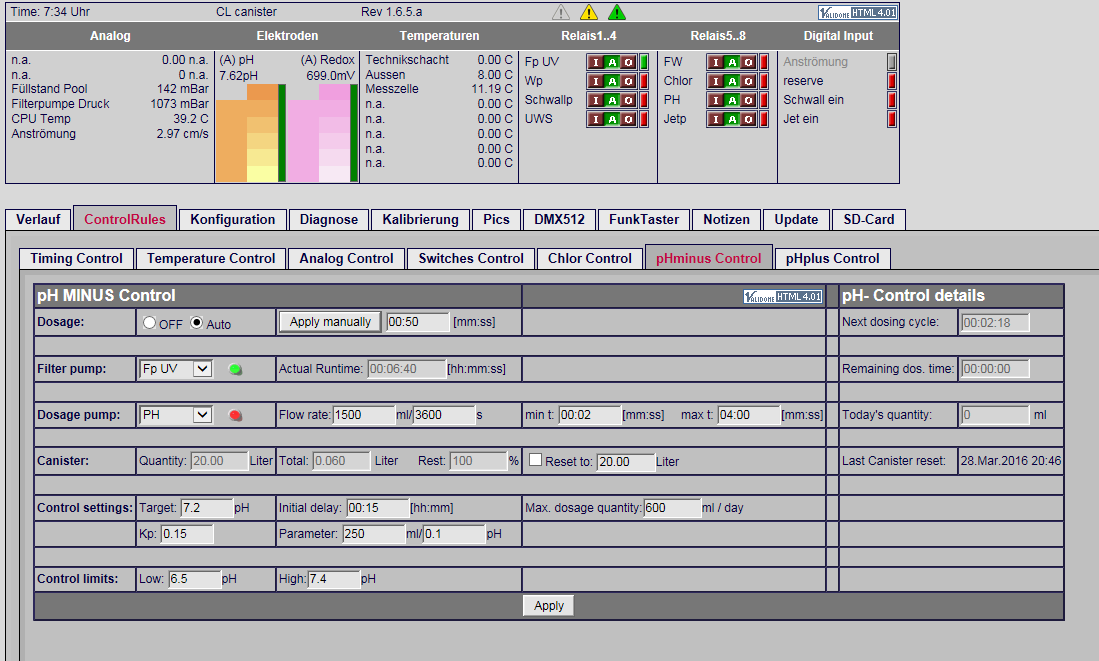Image resolution: width=1099 pixels, height=661 pixels.
Task: Click the green Fp UV relay status LED
Action: (644, 62)
